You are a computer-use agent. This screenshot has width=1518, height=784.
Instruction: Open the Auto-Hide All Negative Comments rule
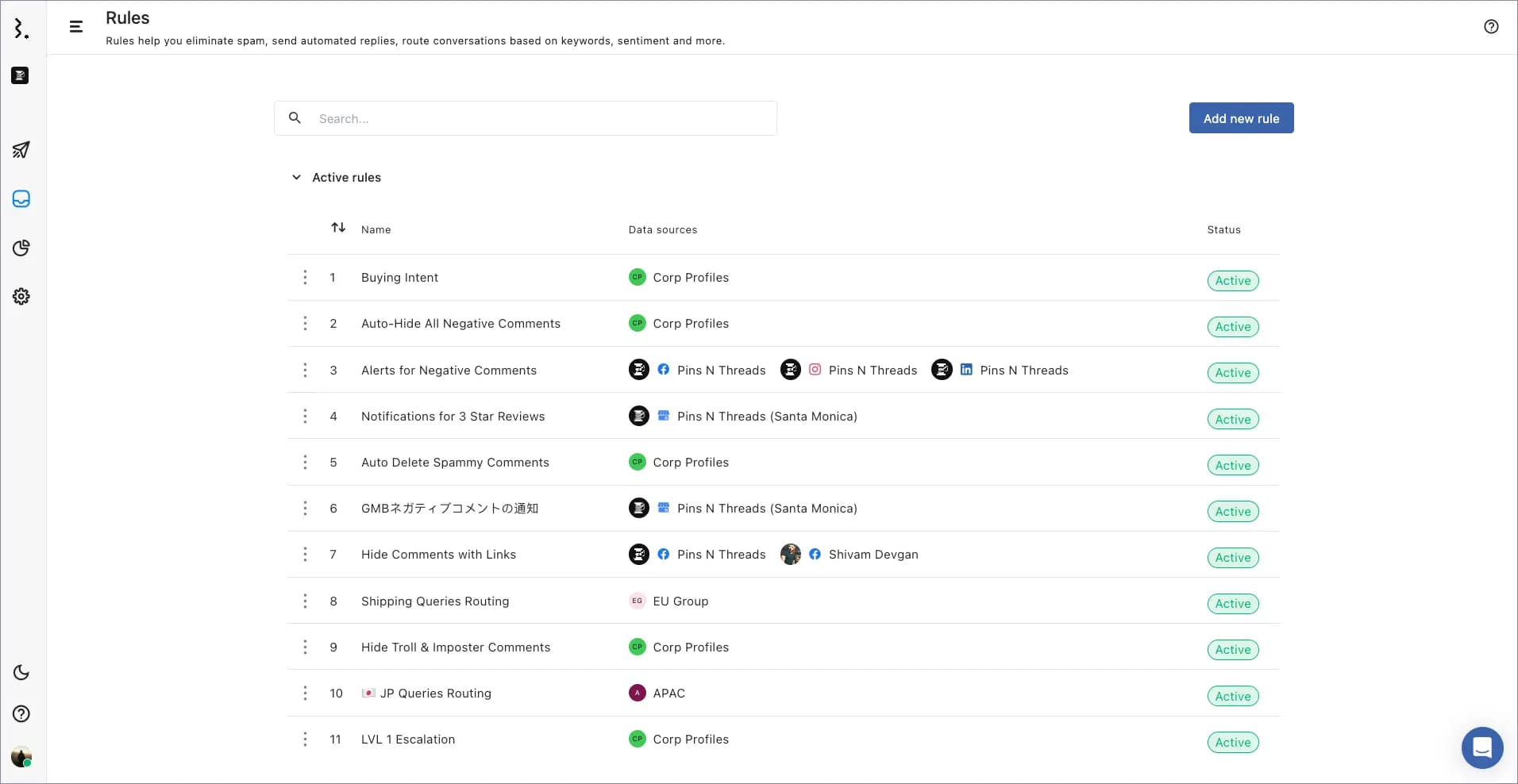[460, 324]
